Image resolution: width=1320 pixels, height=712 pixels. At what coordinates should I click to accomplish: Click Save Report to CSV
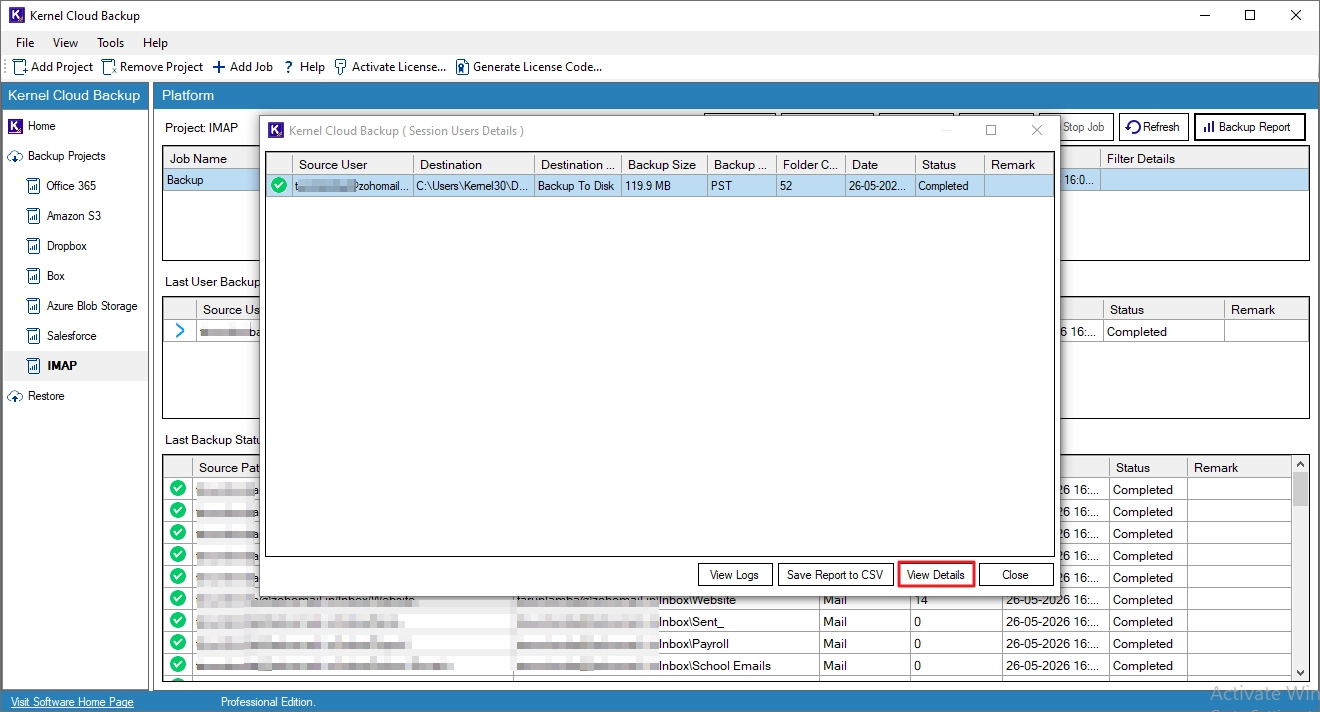pos(835,575)
